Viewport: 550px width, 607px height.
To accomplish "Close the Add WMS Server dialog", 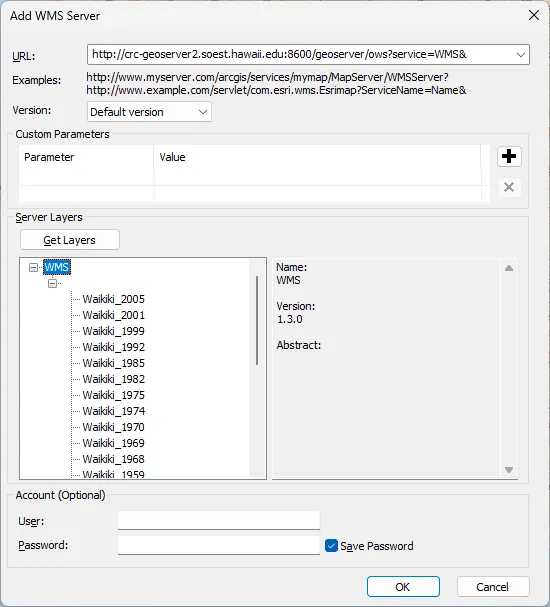I will (534, 15).
